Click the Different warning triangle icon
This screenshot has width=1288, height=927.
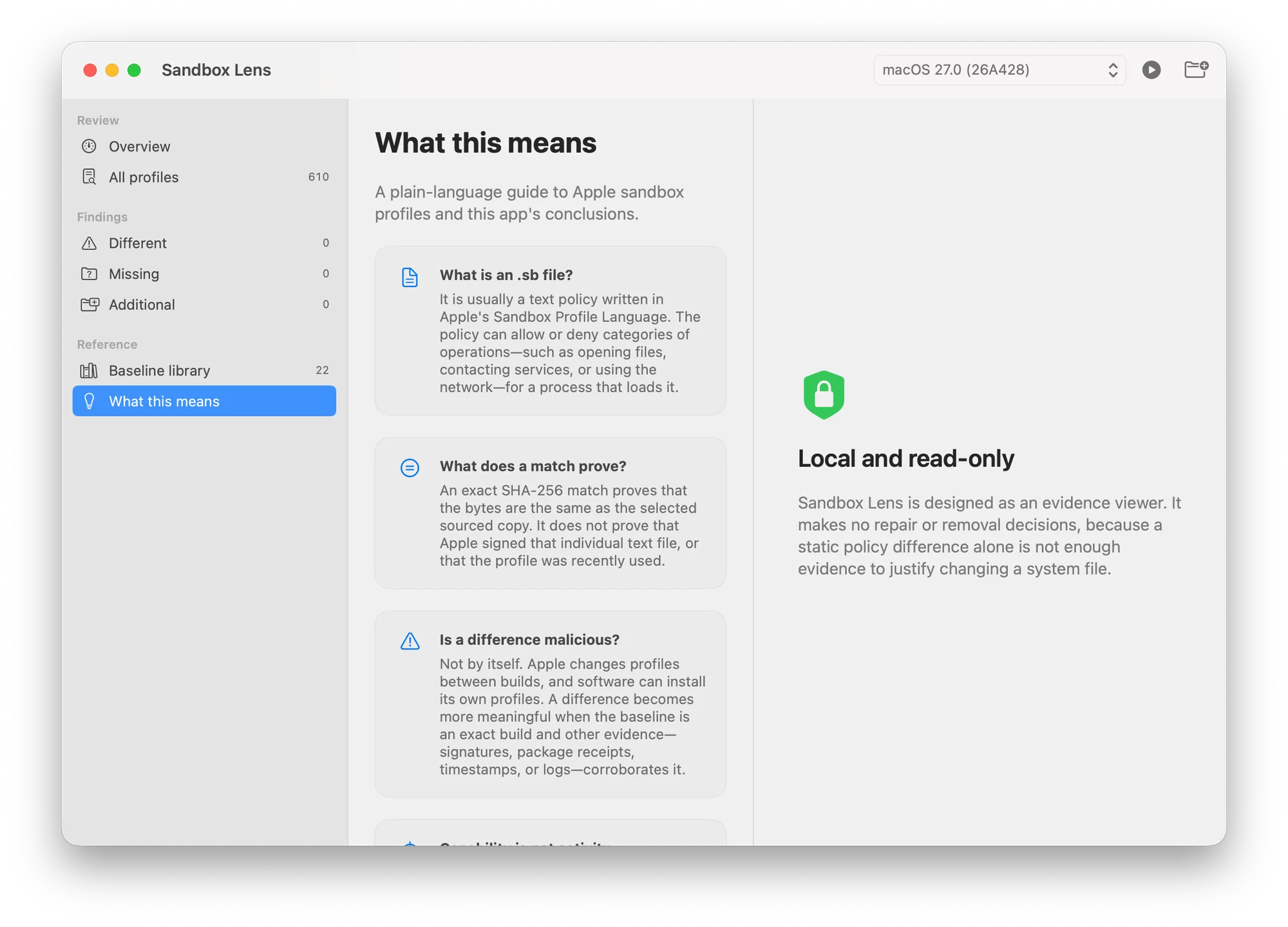point(89,243)
